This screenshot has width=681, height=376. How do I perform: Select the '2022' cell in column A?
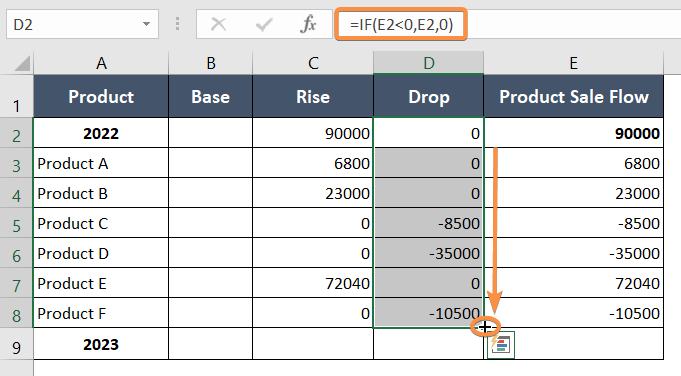(101, 133)
